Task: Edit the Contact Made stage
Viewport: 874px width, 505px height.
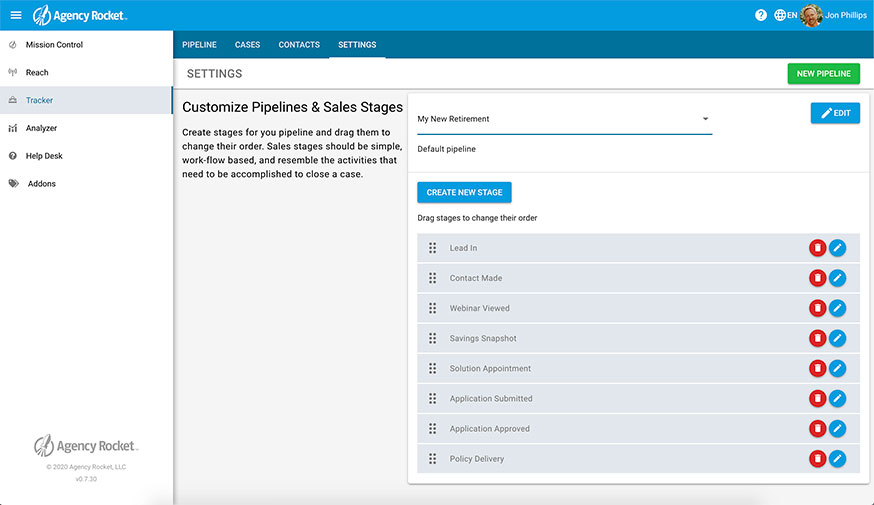Action: (x=838, y=278)
